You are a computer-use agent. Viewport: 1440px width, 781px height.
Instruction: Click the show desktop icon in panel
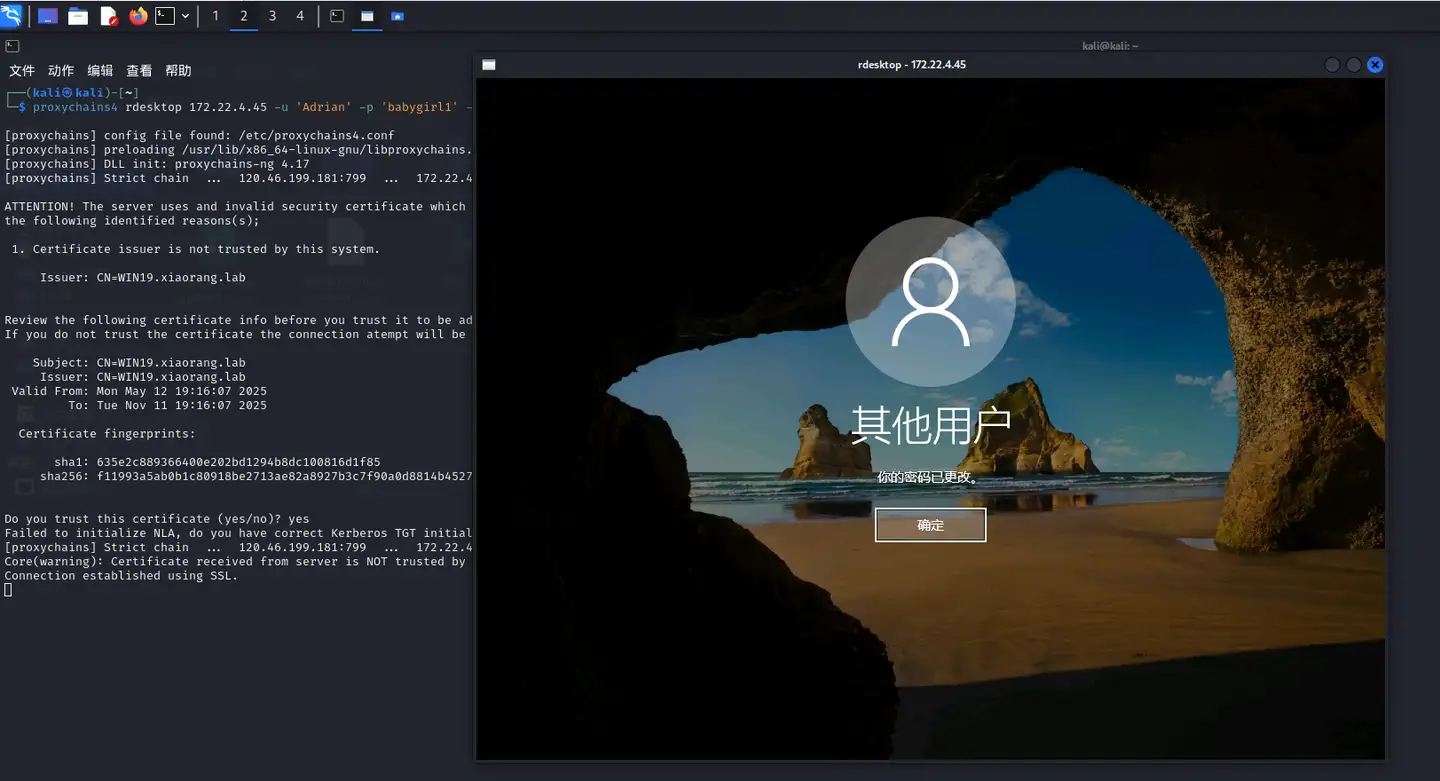pos(47,16)
